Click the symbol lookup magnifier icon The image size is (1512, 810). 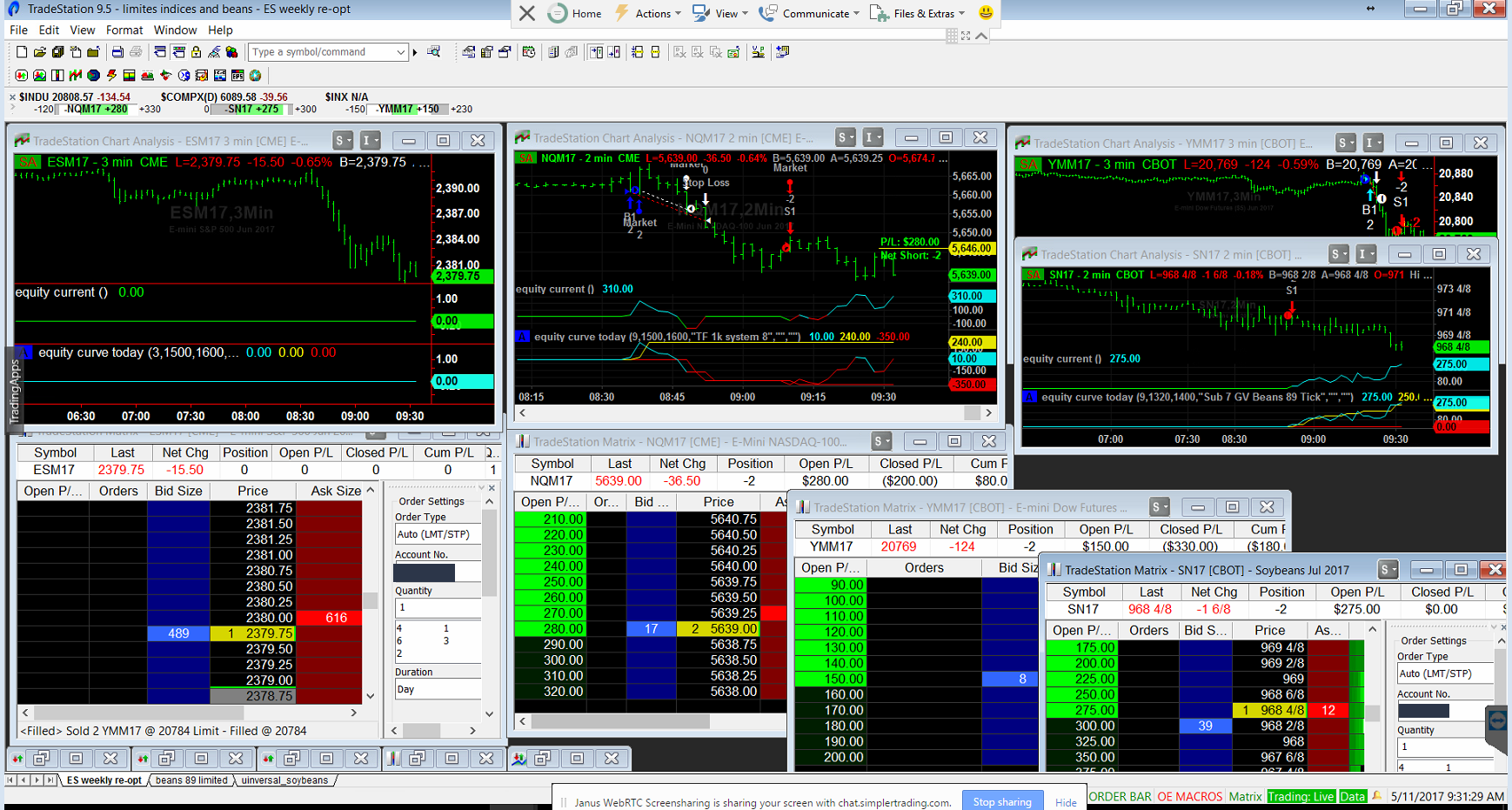[433, 52]
